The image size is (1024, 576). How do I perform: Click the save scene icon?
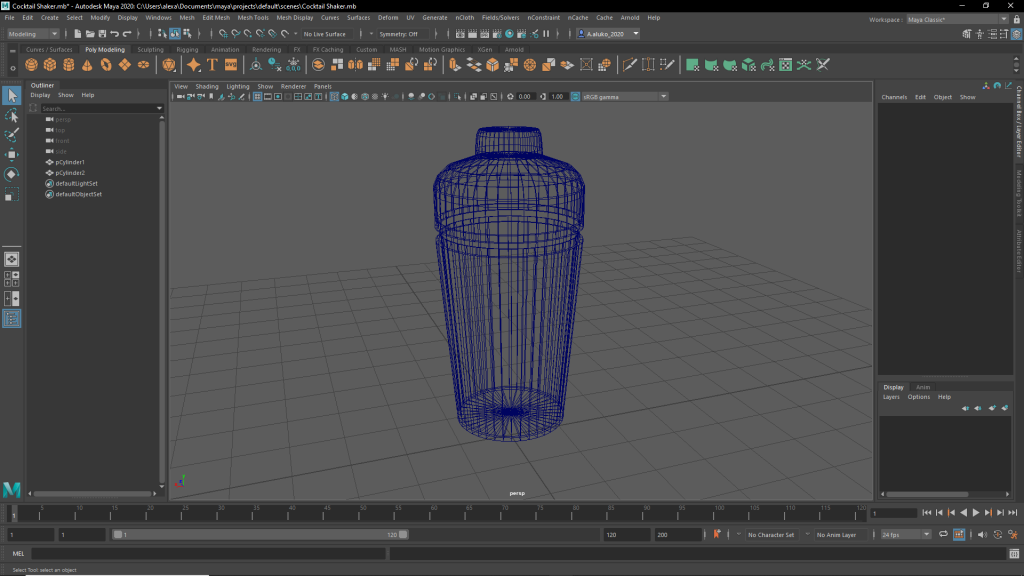[x=103, y=34]
